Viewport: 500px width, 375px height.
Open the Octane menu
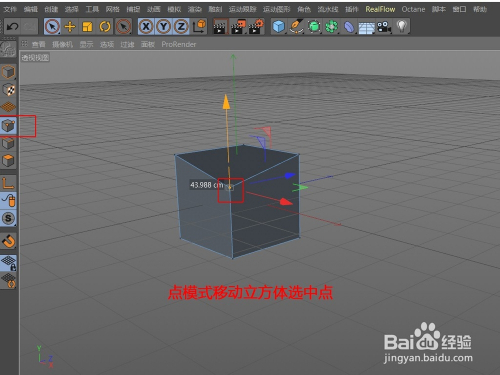(x=413, y=9)
